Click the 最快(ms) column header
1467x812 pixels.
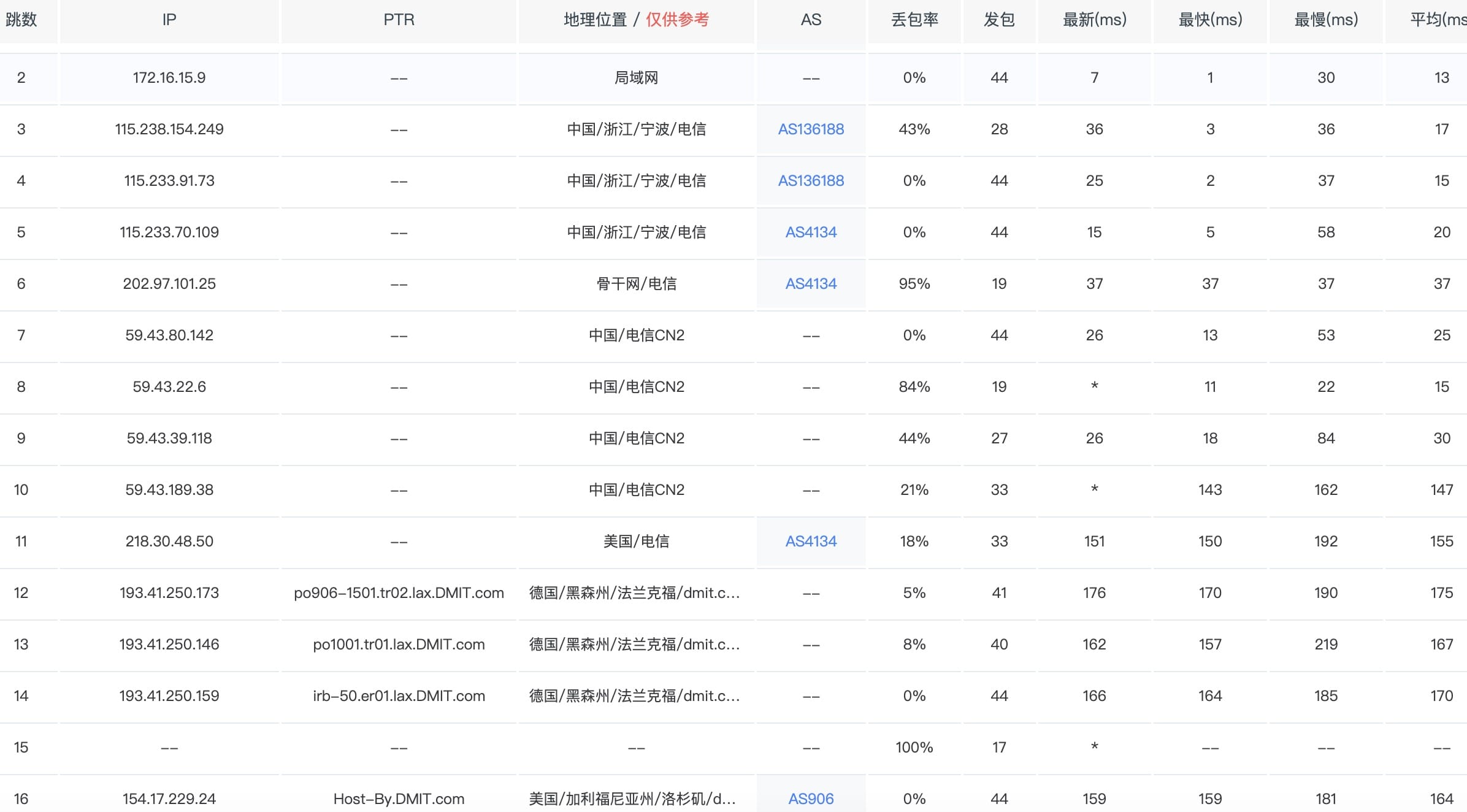click(1210, 20)
